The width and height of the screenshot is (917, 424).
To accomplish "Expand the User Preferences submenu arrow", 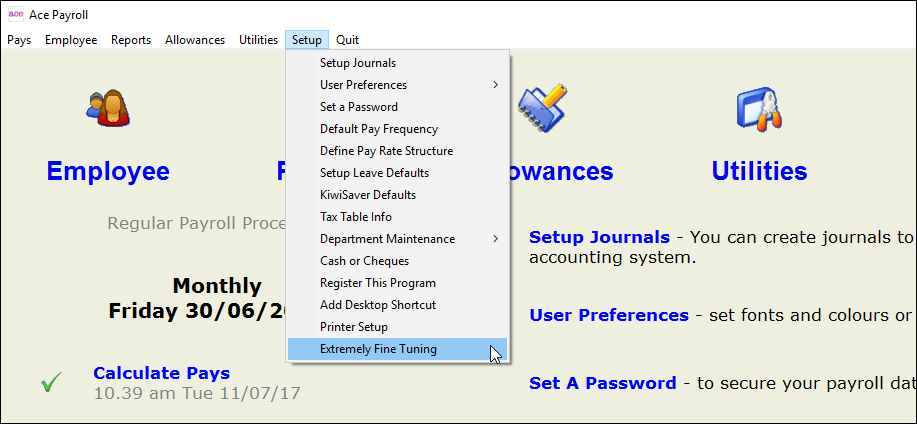I will tap(495, 85).
